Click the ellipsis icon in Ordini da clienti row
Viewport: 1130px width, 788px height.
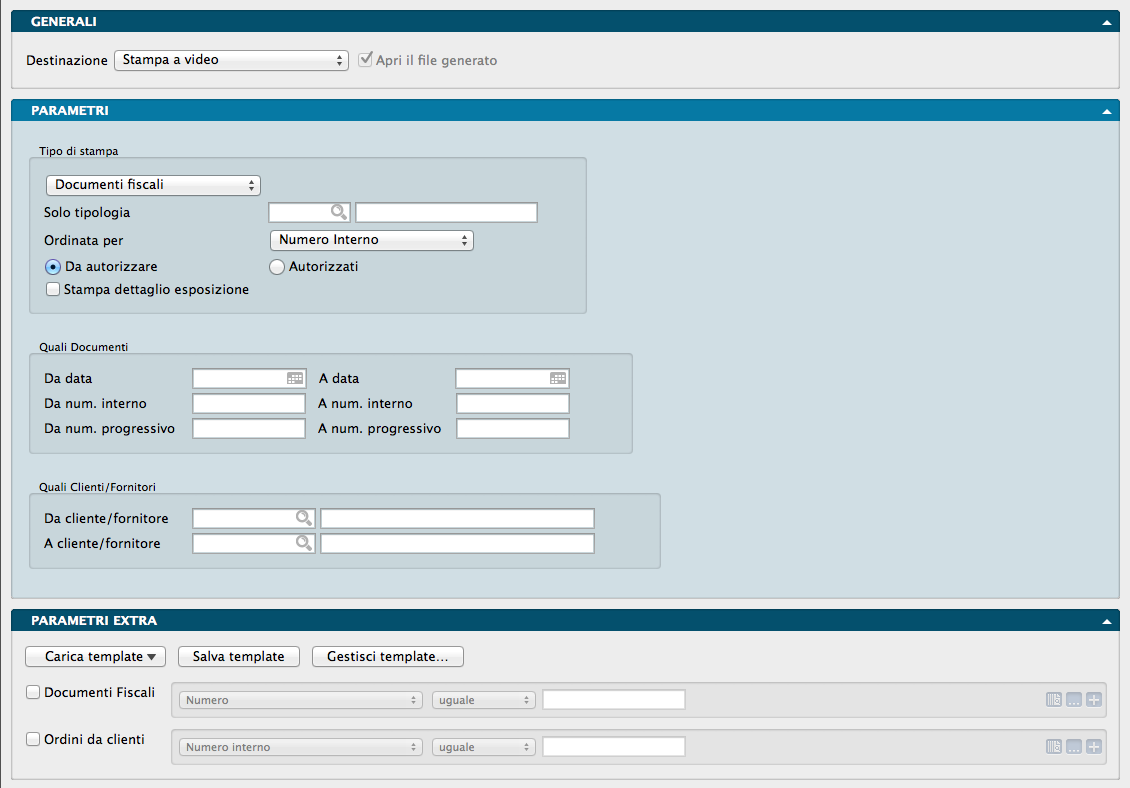click(x=1073, y=747)
